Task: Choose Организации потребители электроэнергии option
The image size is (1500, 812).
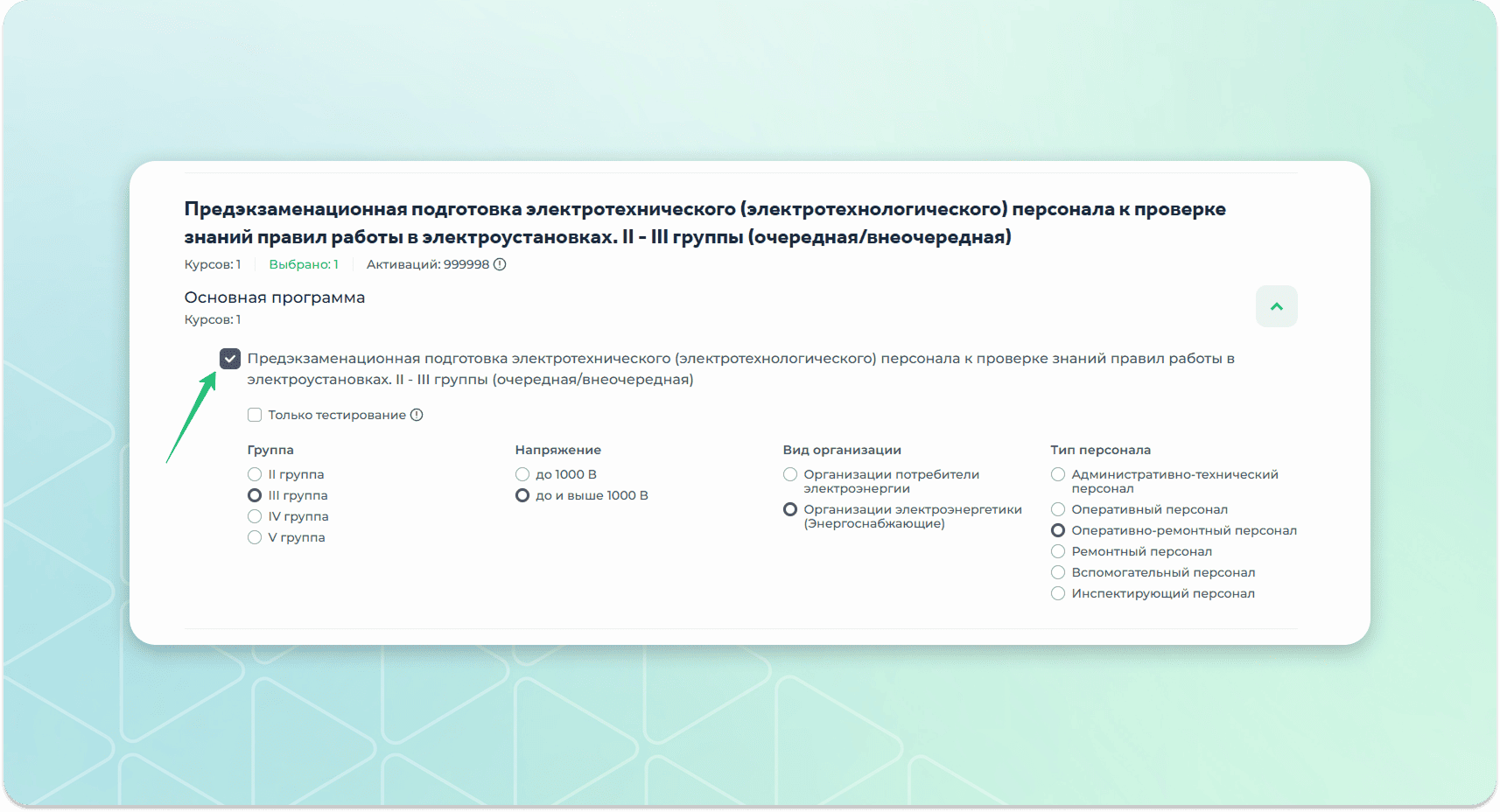Action: click(x=790, y=474)
